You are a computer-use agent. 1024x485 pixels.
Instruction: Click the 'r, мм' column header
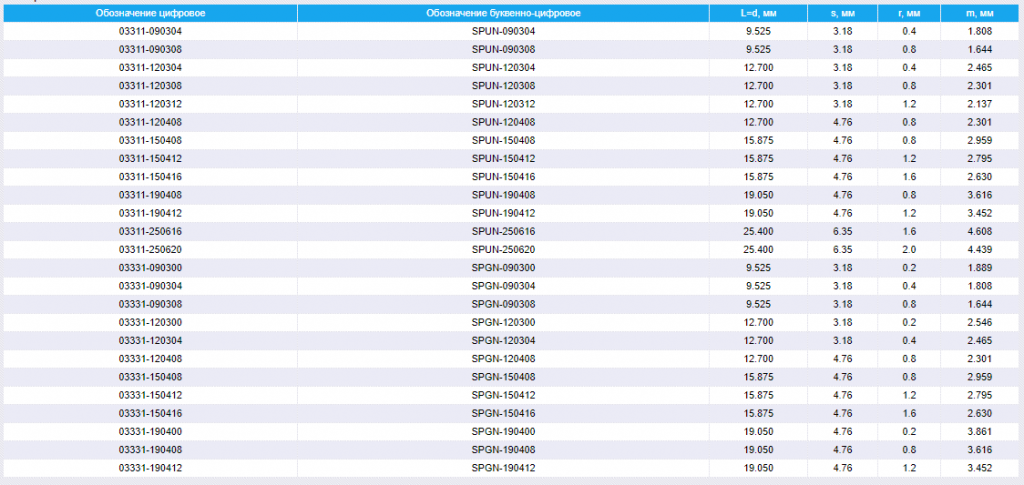coord(909,13)
